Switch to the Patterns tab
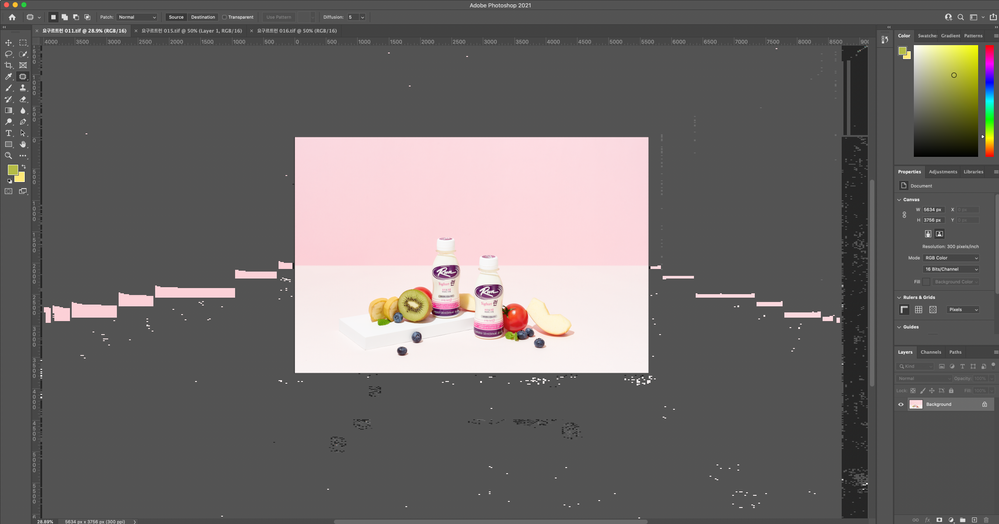This screenshot has width=999, height=524. 973,36
